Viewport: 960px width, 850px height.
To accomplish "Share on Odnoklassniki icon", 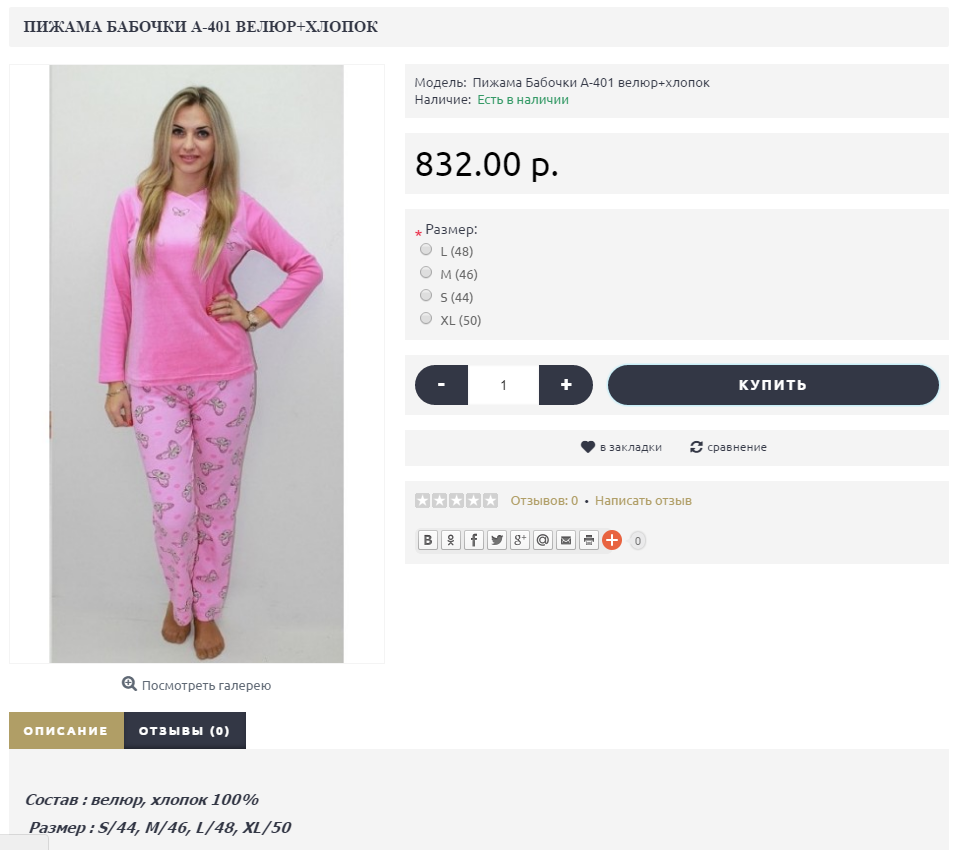I will (x=451, y=540).
